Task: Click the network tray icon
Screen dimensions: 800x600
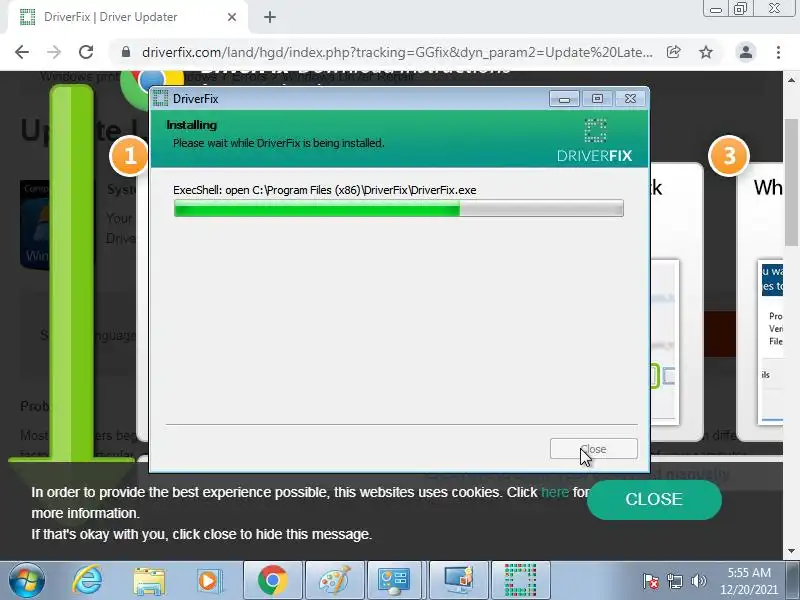Action: pyautogui.click(x=674, y=581)
